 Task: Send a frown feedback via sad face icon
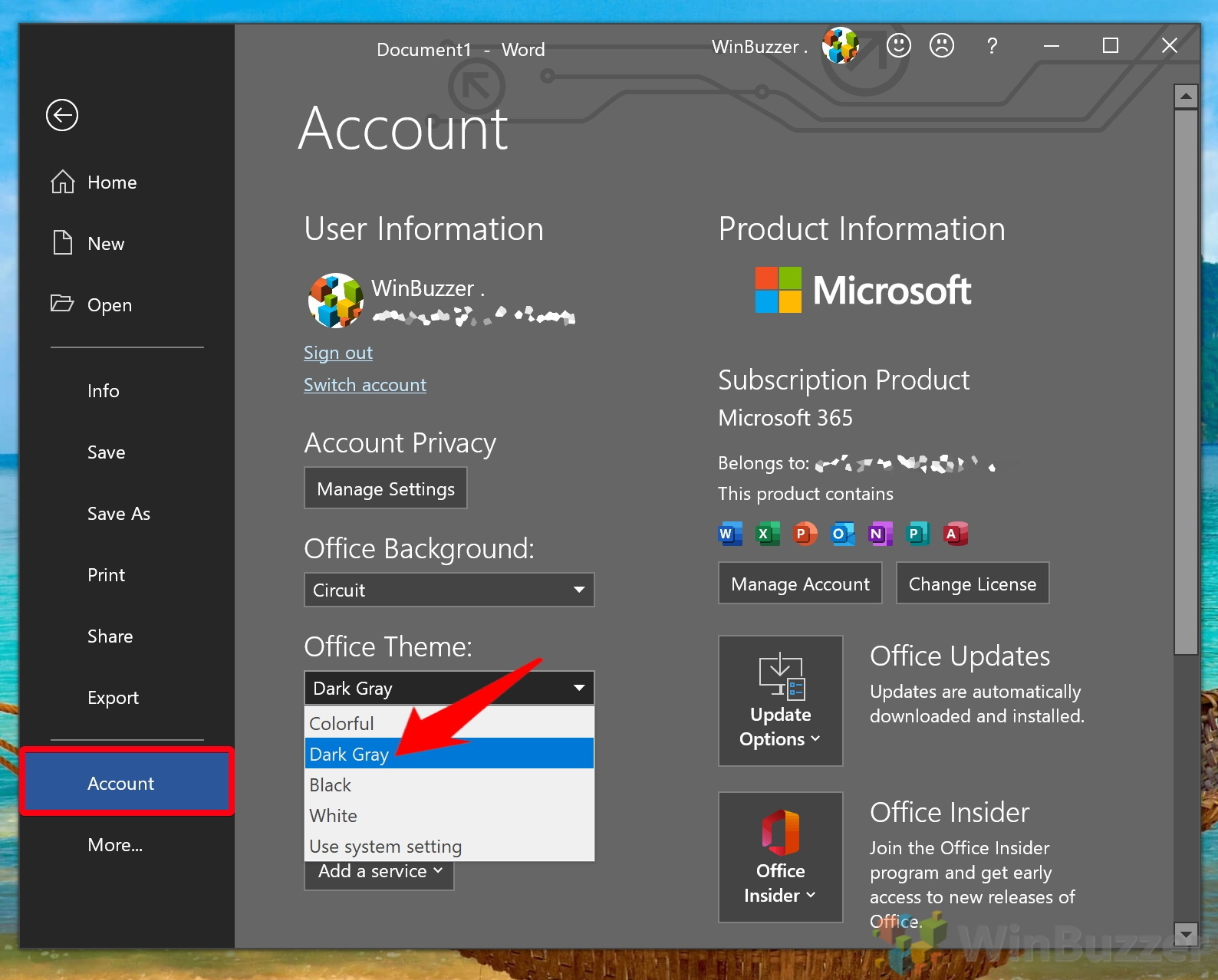pos(942,46)
